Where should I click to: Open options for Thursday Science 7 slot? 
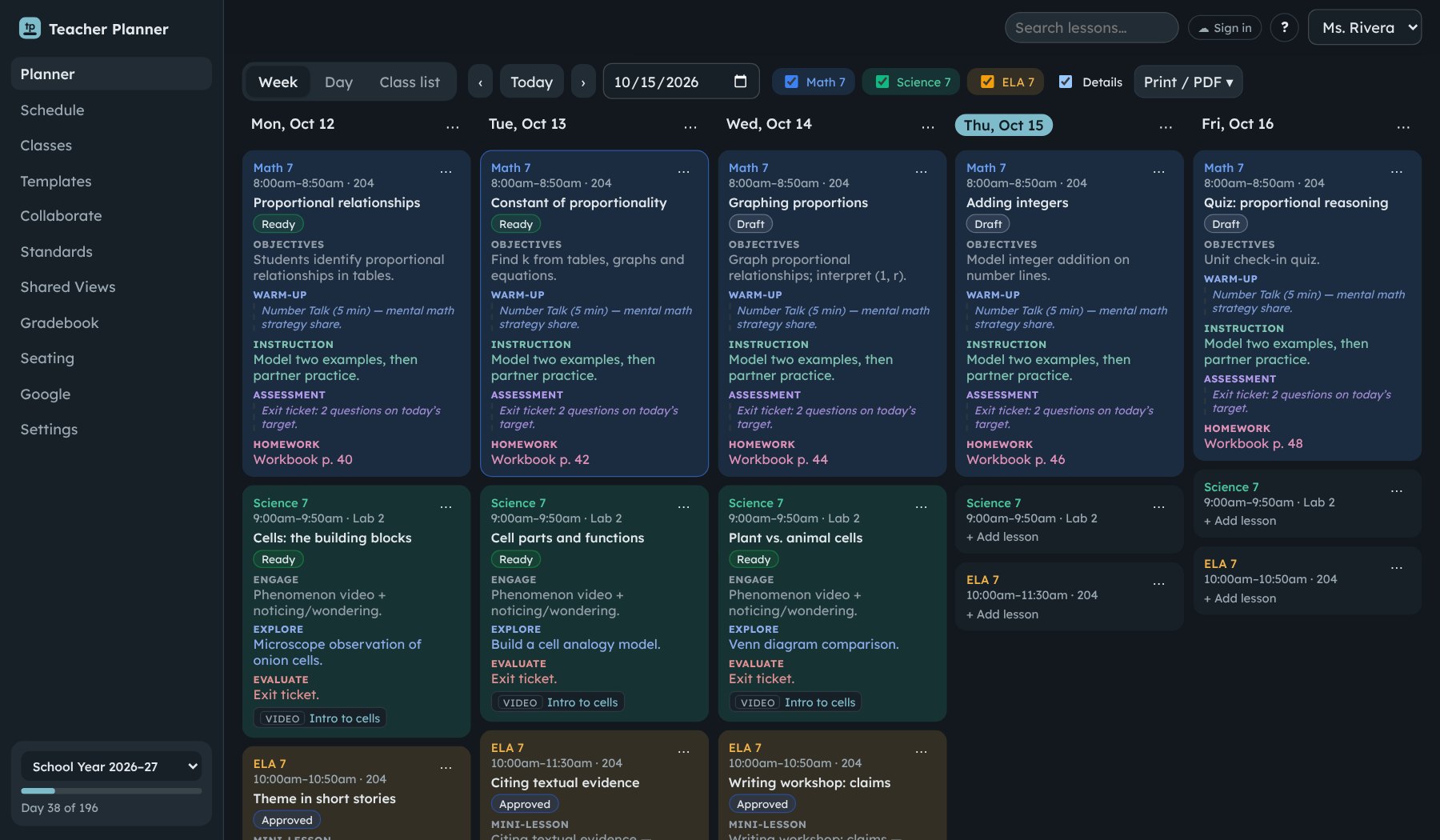(x=1158, y=506)
